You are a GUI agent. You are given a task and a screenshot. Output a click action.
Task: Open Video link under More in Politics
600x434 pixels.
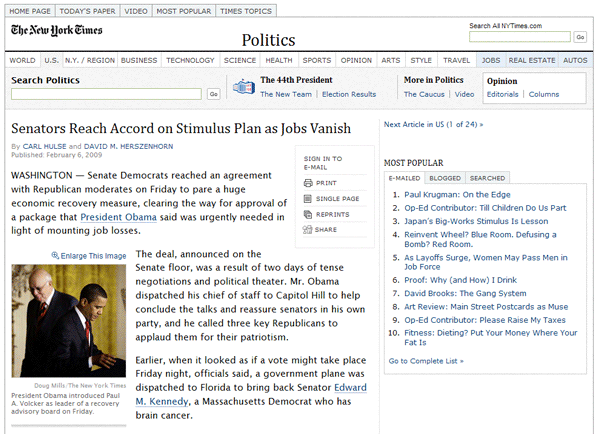tap(464, 94)
